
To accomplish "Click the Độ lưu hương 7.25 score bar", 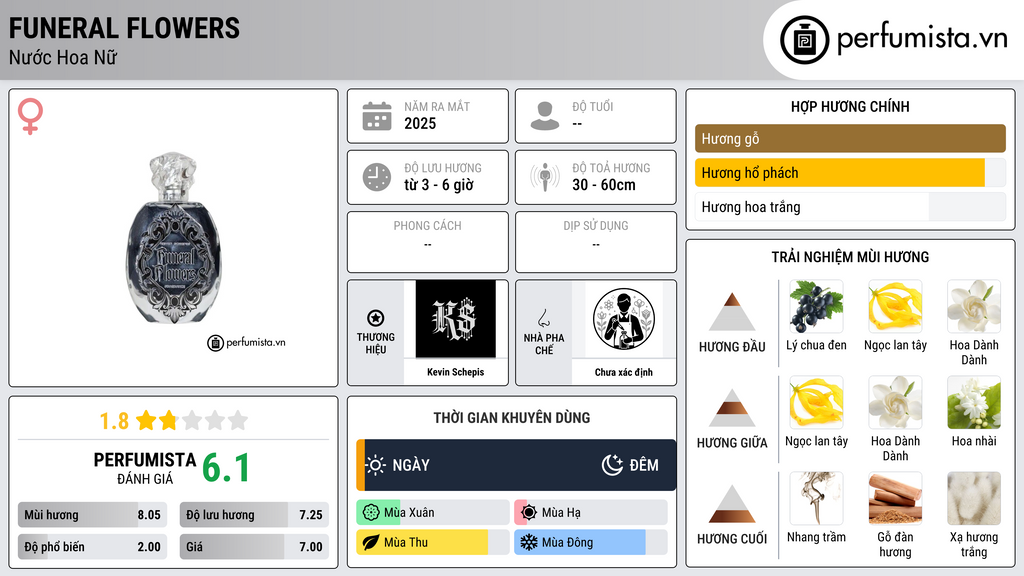I will pos(254,515).
